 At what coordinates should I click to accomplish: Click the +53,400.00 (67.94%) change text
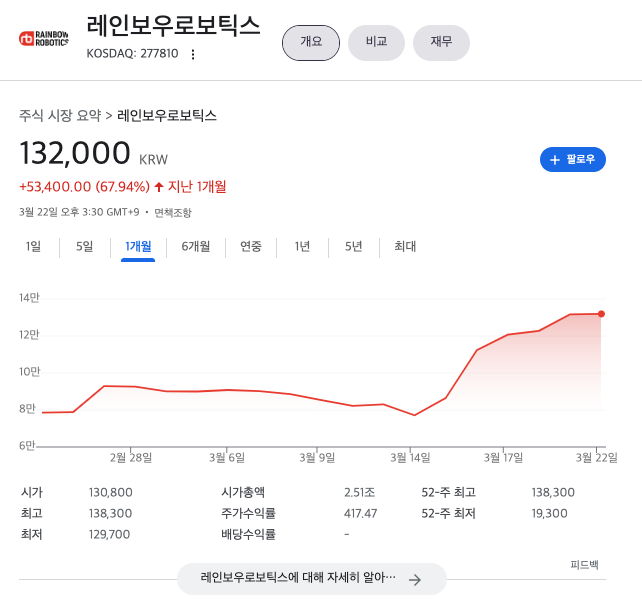[84, 187]
